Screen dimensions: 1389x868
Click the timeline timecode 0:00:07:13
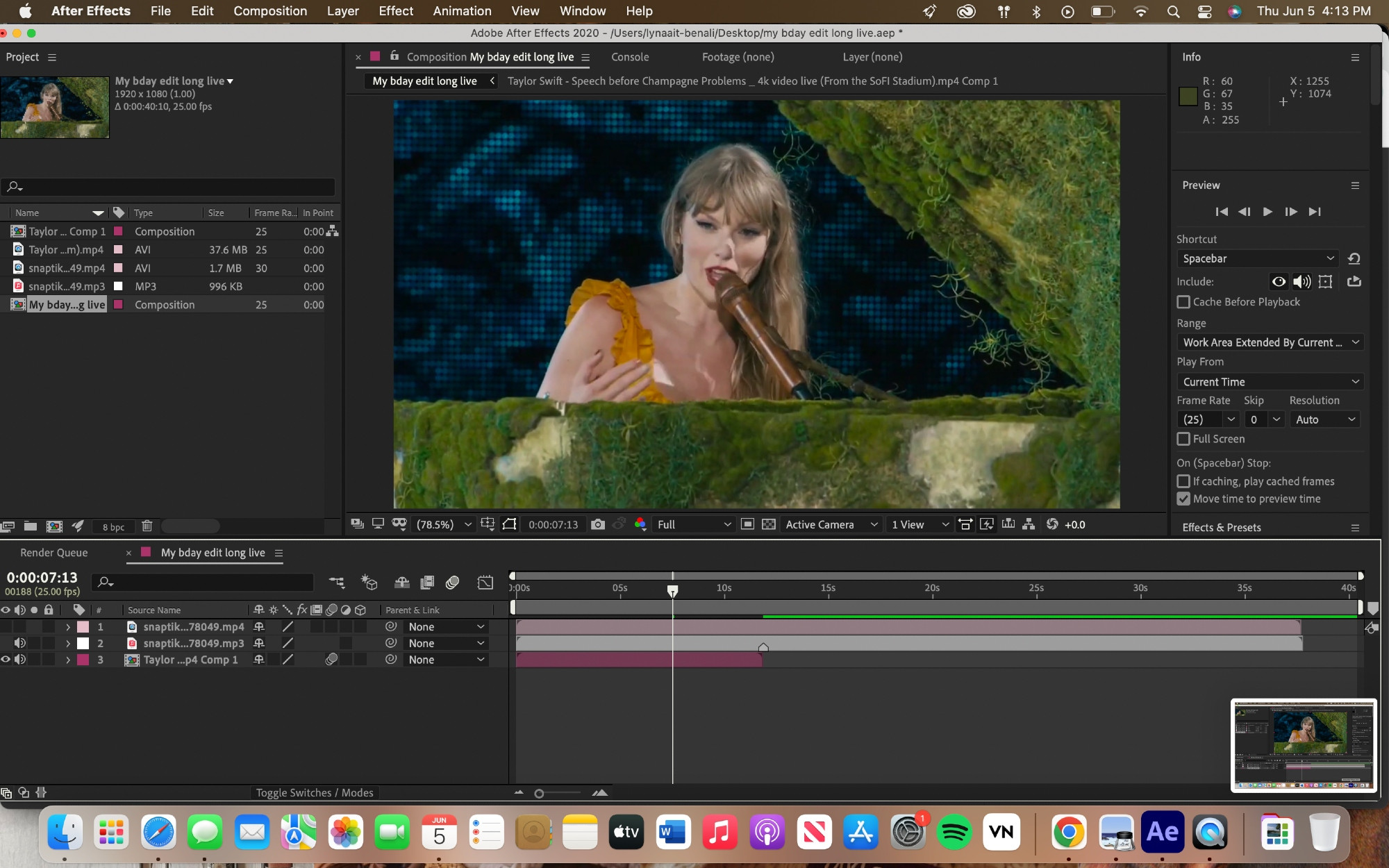(x=42, y=578)
